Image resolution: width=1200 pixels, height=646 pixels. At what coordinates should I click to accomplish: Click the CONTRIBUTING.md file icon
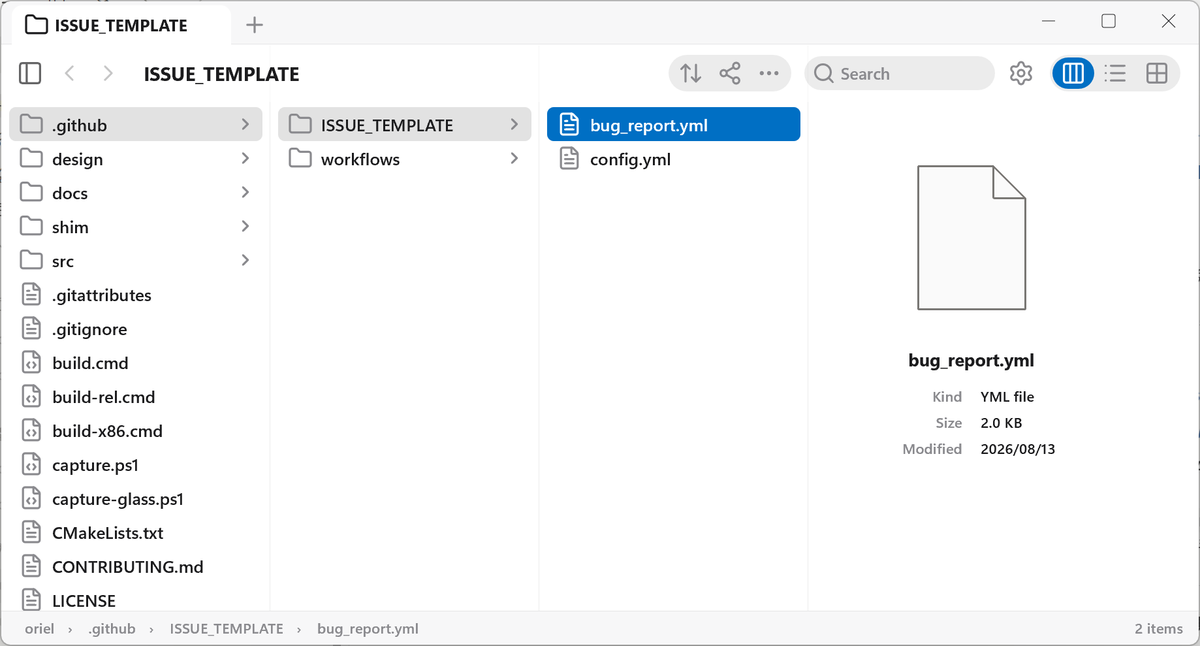[x=32, y=567]
